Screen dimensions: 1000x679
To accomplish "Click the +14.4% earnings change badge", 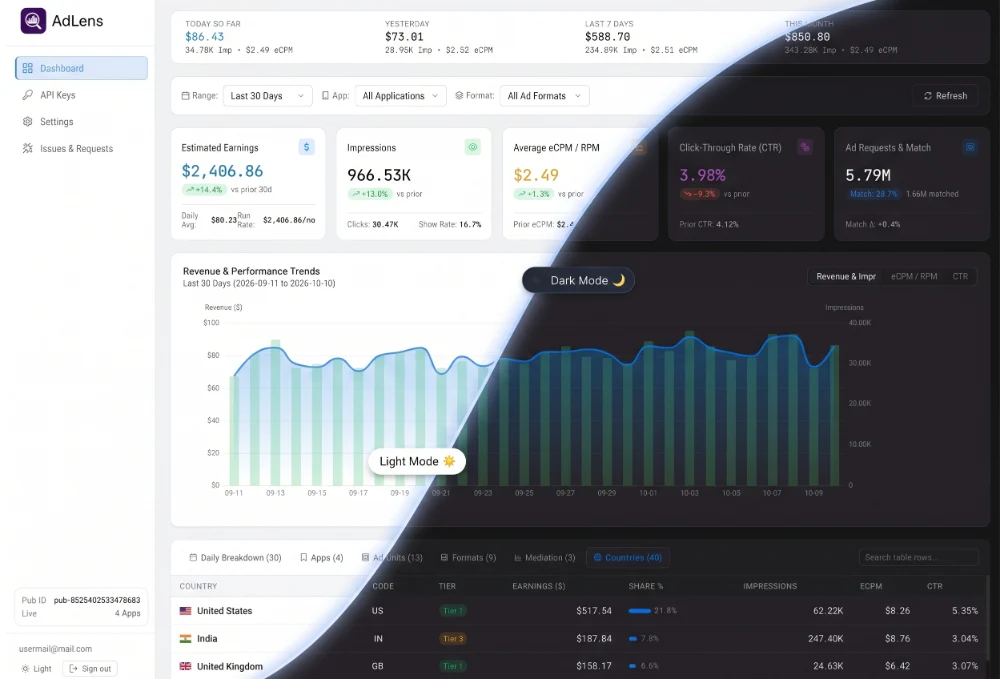I will point(204,189).
